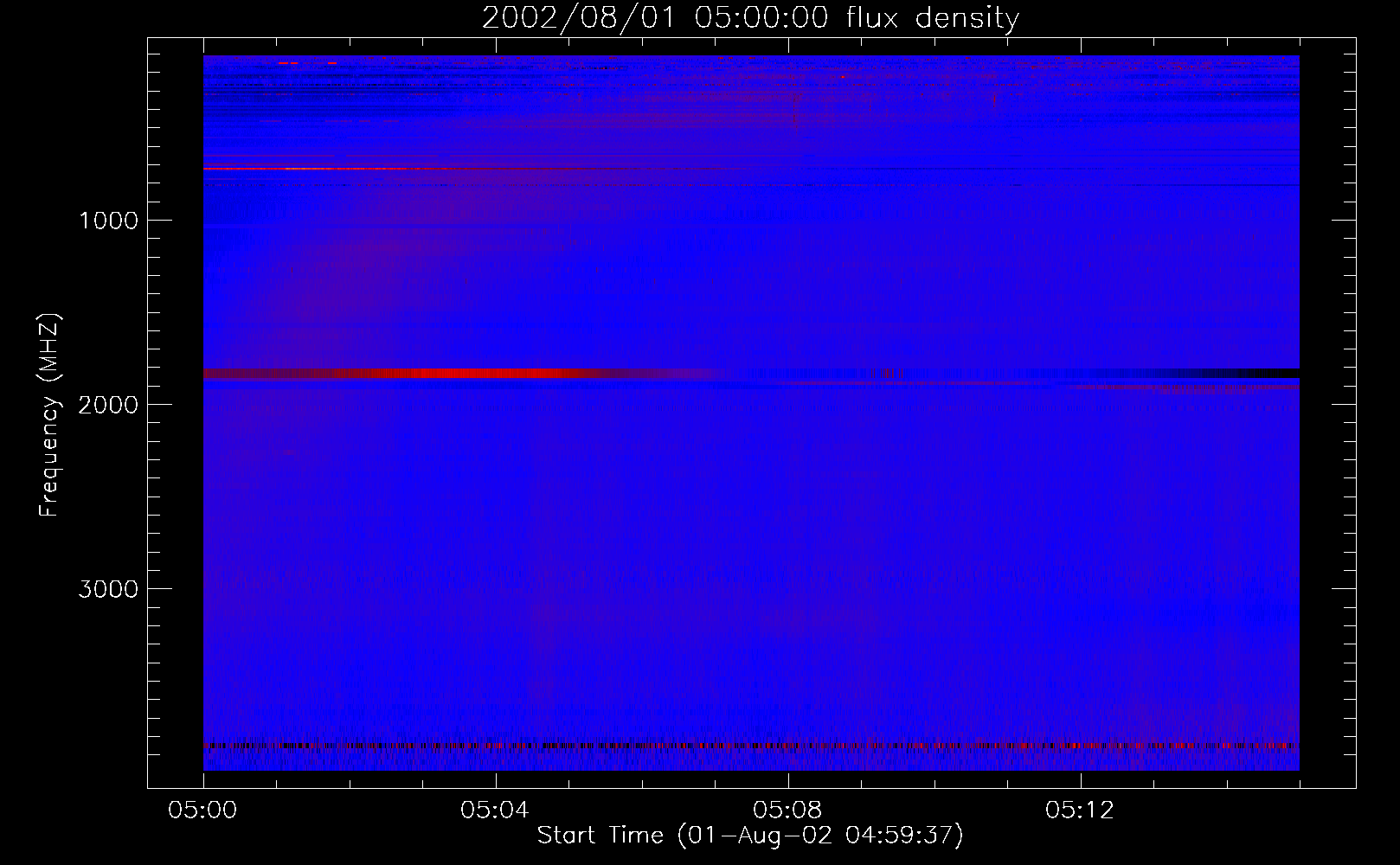Click the red-black dotted noise band near the spectrogram bottom
The width and height of the screenshot is (1400, 865).
tap(751, 746)
